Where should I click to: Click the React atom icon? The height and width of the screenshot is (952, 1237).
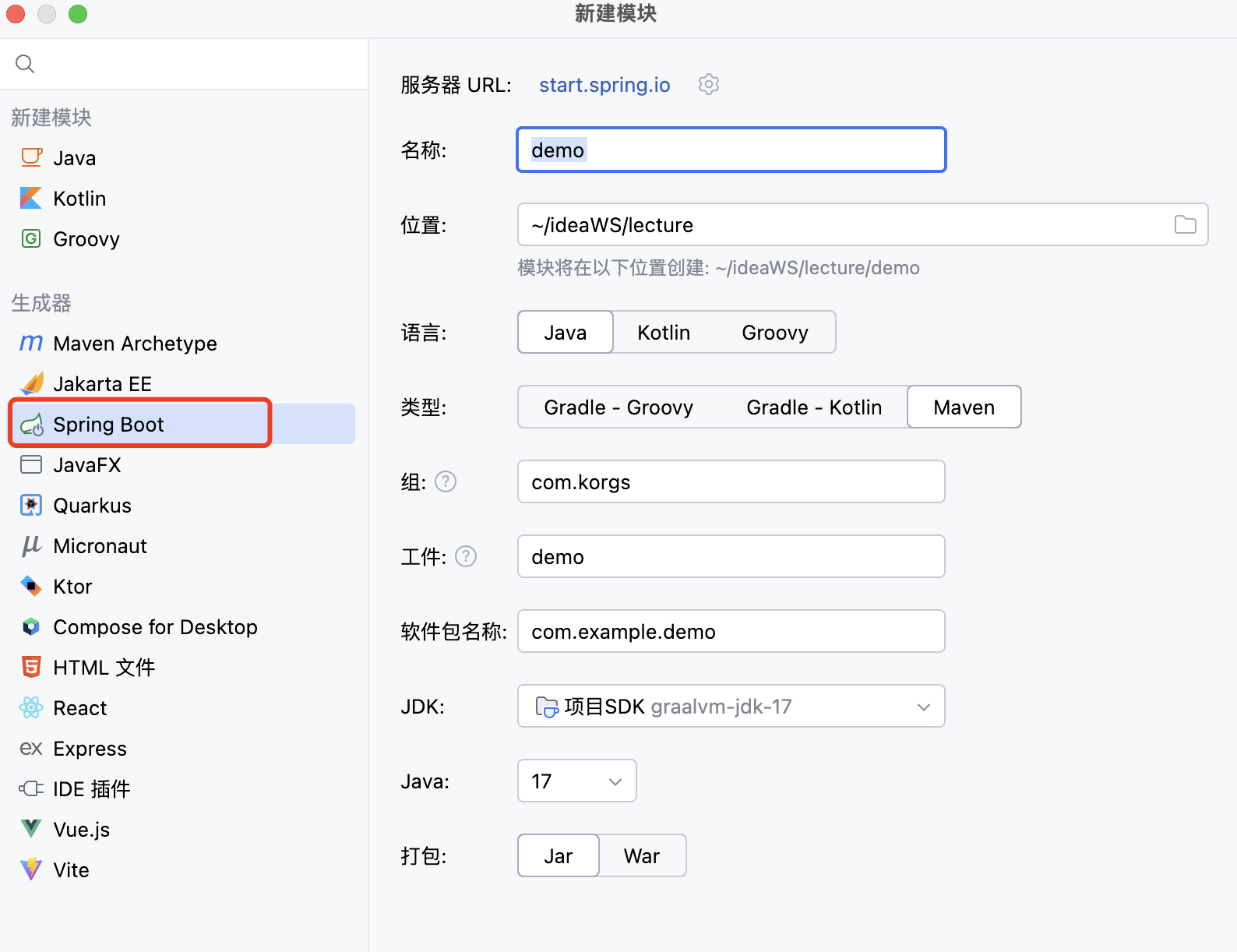[x=31, y=707]
